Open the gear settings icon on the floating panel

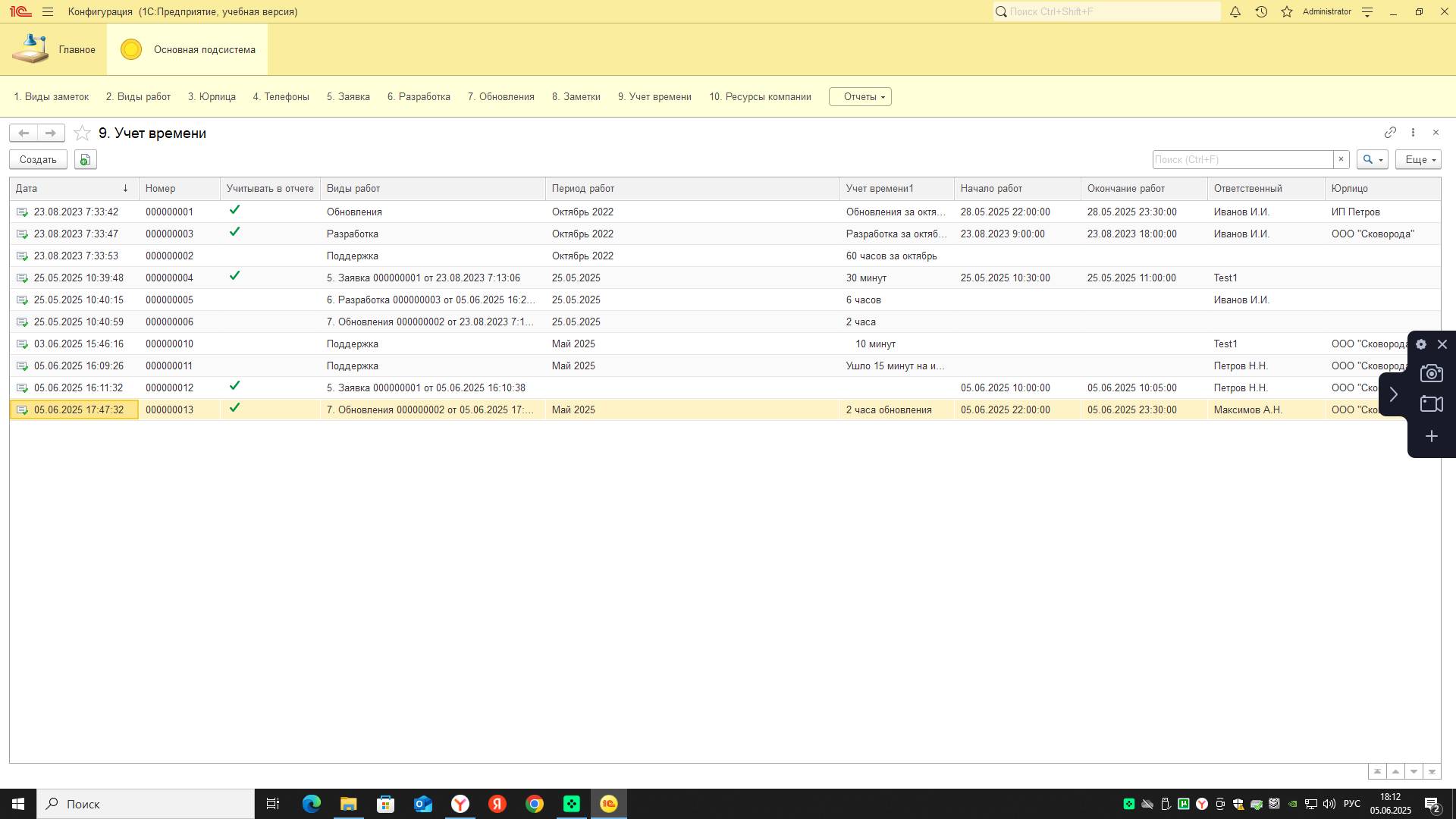pos(1421,344)
